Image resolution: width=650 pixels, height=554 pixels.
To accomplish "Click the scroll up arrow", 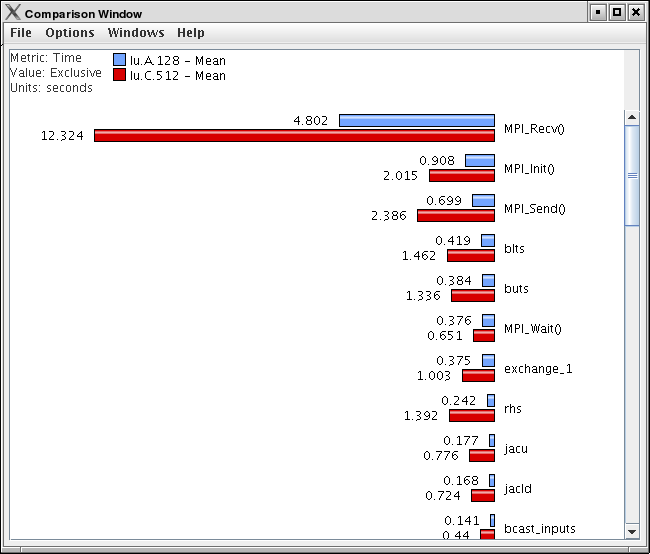I will click(x=632, y=117).
